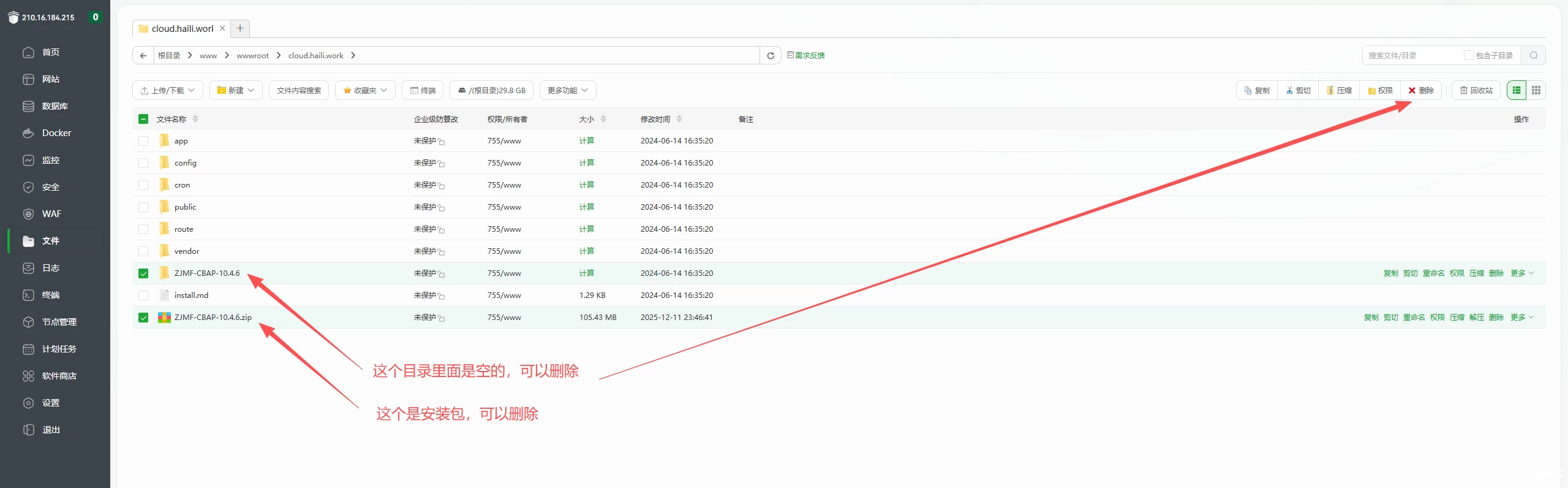Image resolution: width=1568 pixels, height=488 pixels.
Task: Expand the more (更多) menu for ZJMF-CBAP-10.4.6.zip
Action: tap(1521, 318)
